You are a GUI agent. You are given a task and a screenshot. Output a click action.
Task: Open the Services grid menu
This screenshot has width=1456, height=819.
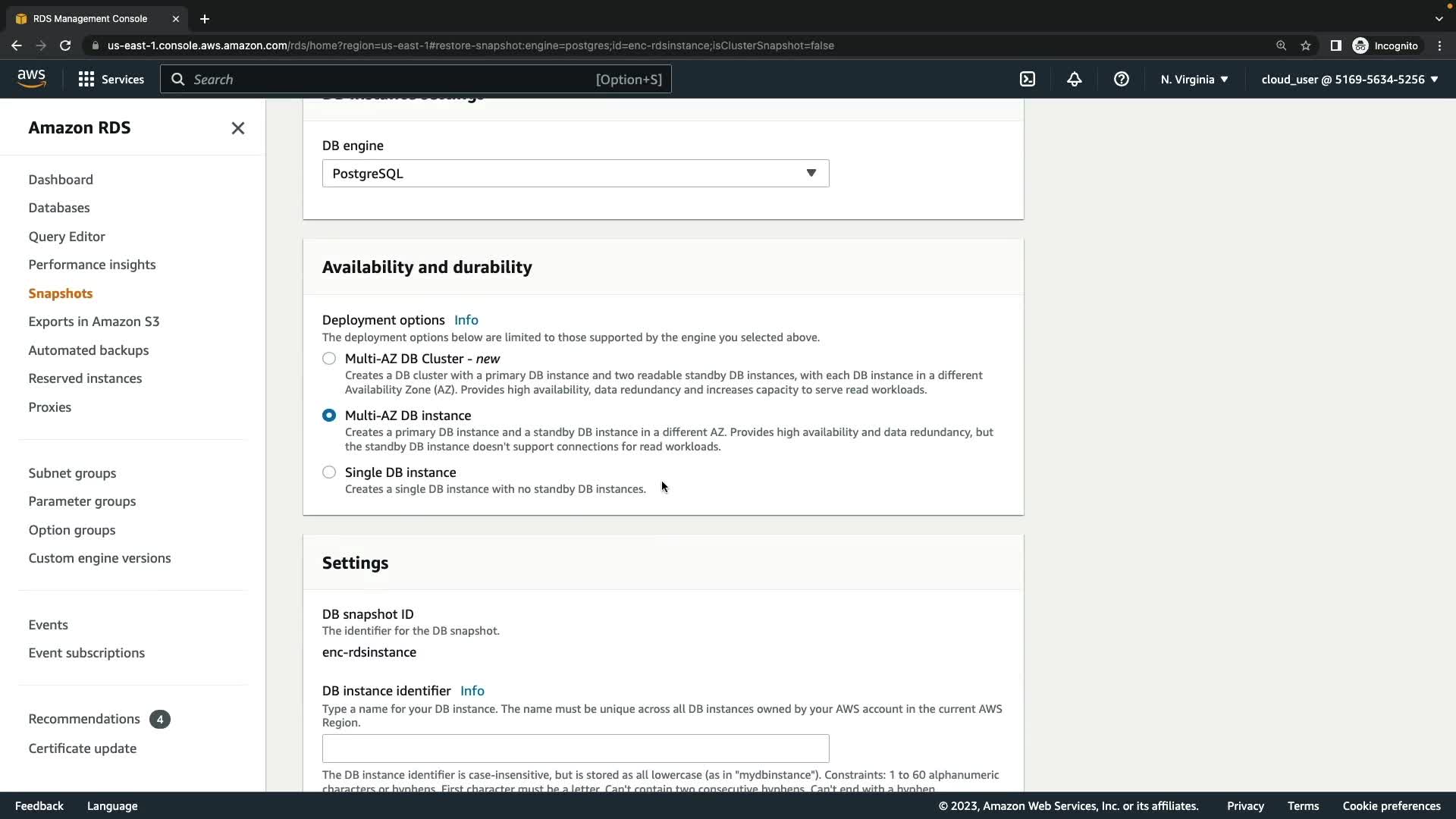pyautogui.click(x=111, y=79)
